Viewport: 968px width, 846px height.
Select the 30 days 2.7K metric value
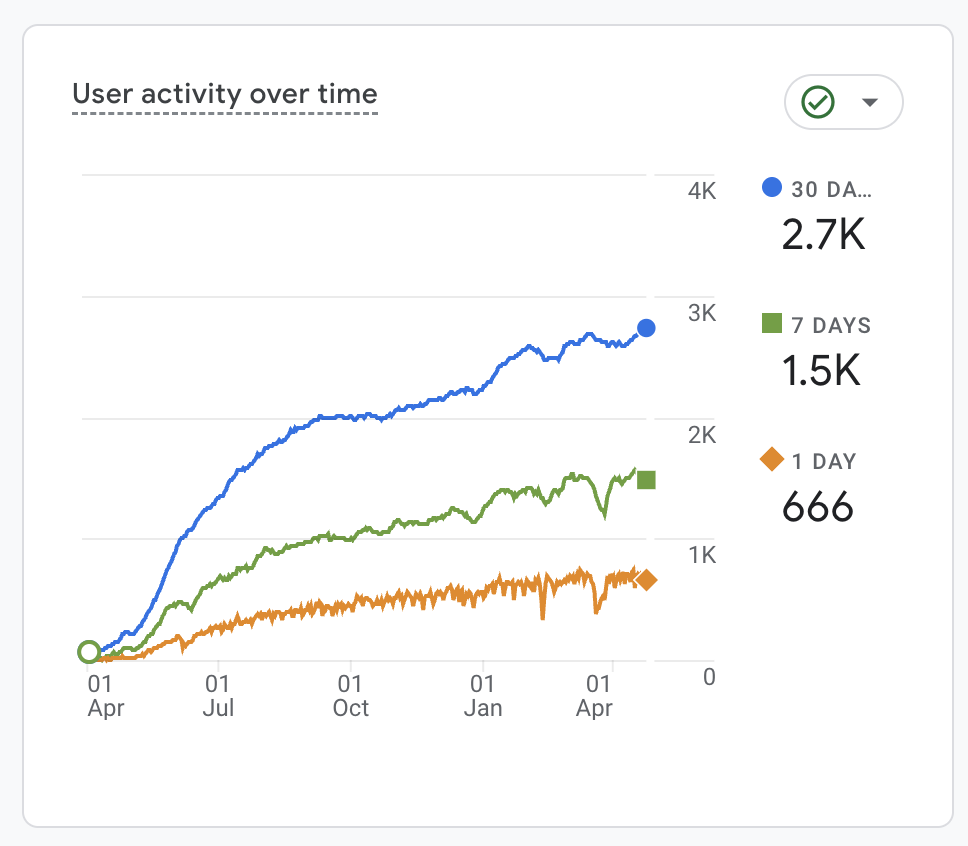[x=822, y=234]
